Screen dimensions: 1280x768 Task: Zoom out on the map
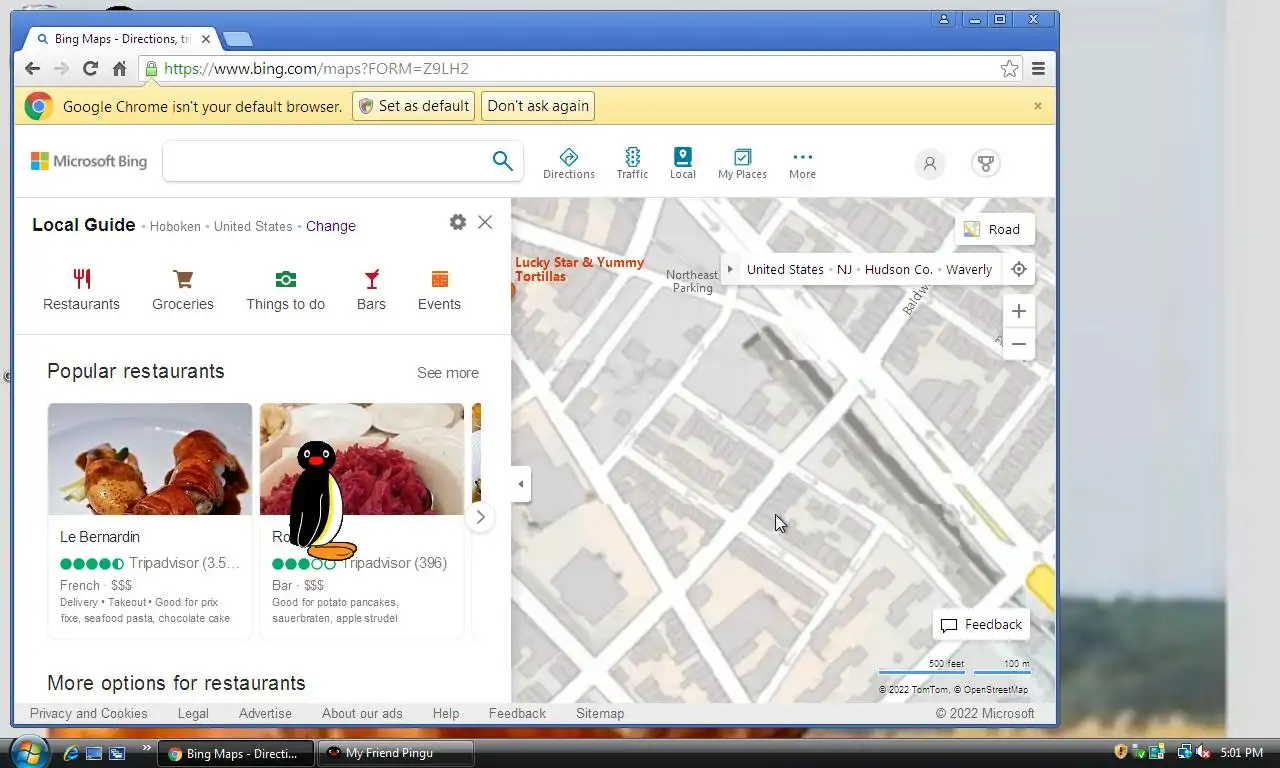click(x=1019, y=344)
